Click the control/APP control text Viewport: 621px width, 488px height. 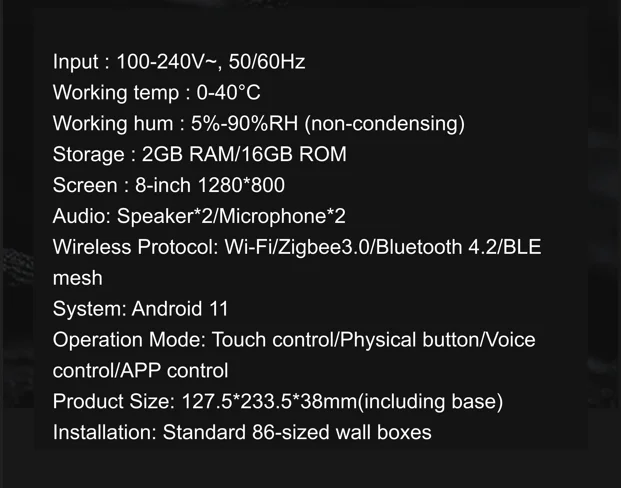[x=140, y=371]
